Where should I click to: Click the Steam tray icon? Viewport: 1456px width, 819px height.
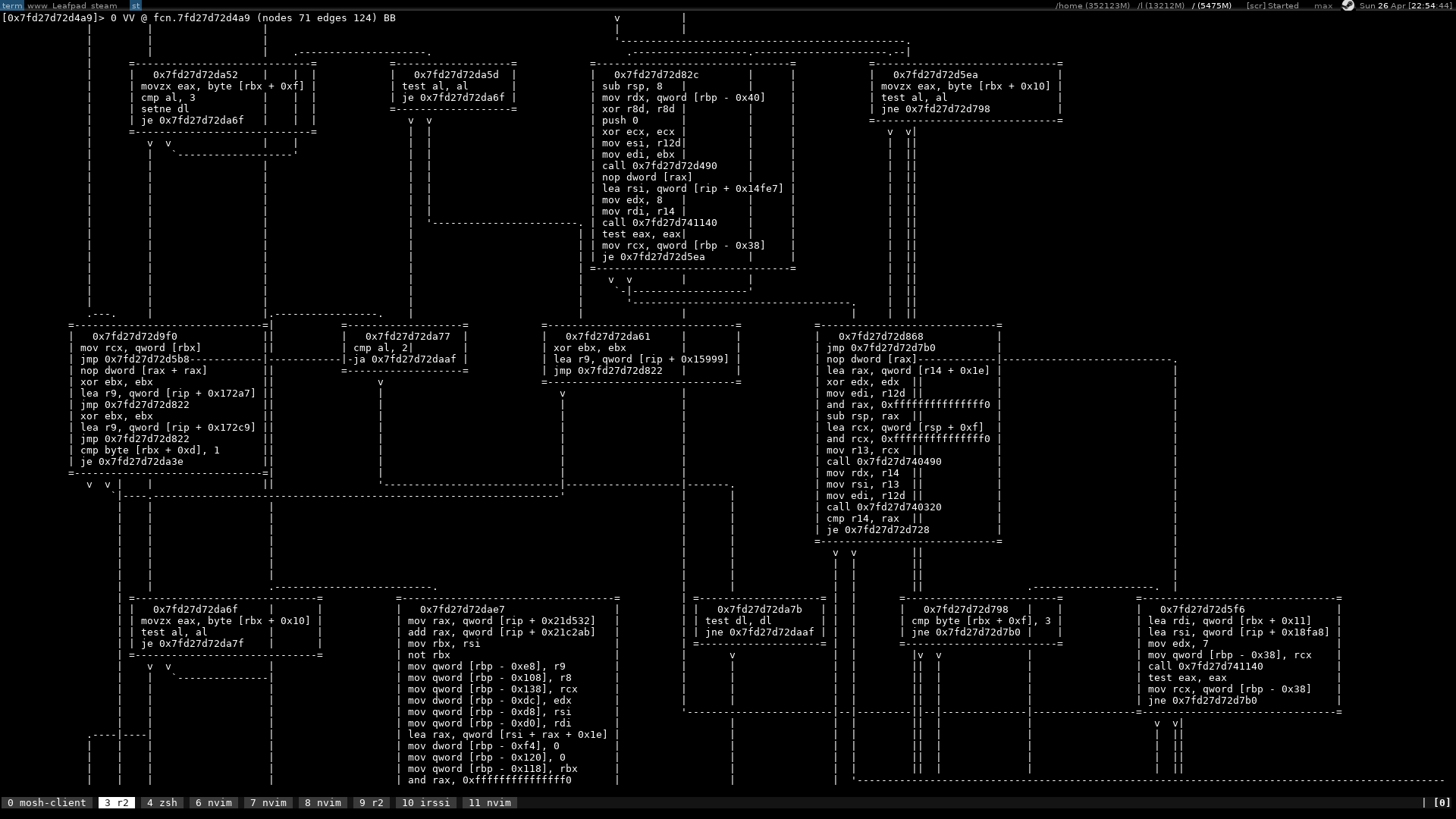point(1348,5)
